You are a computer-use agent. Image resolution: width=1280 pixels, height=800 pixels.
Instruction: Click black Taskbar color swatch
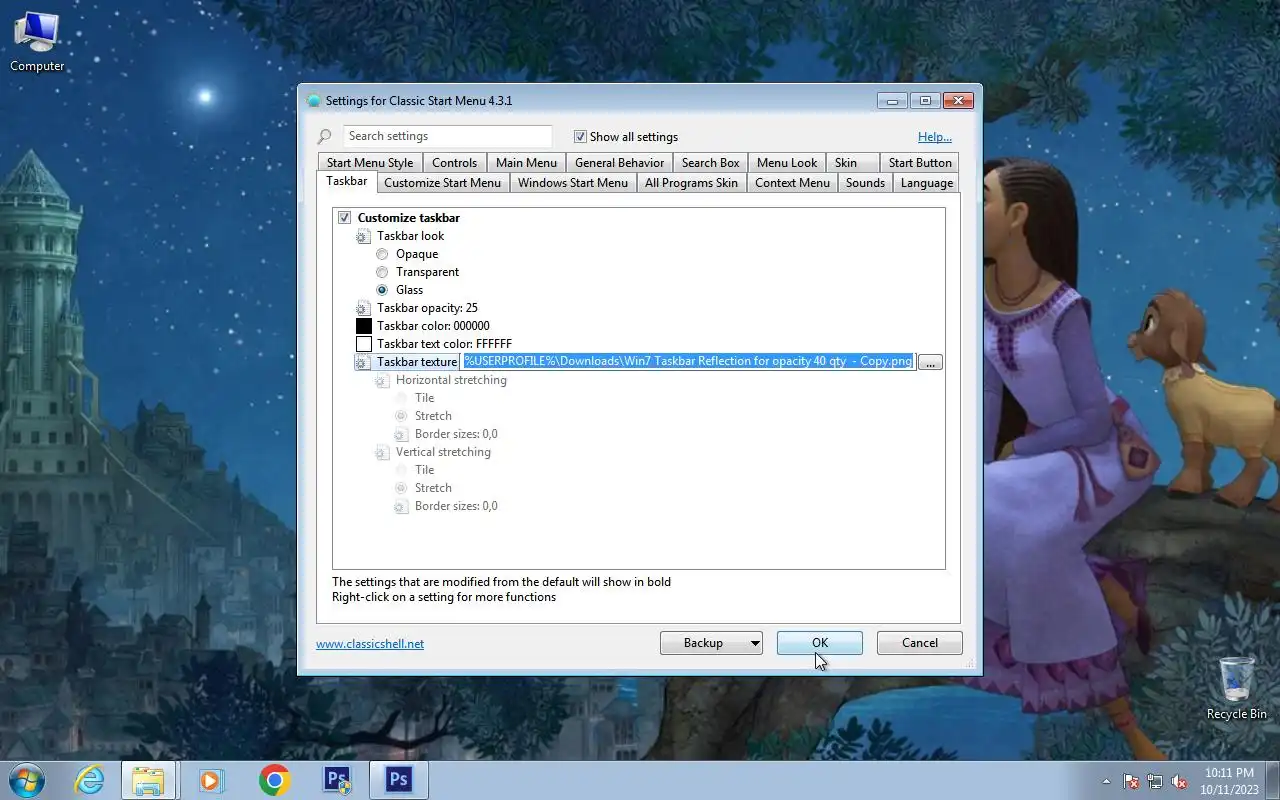click(364, 326)
